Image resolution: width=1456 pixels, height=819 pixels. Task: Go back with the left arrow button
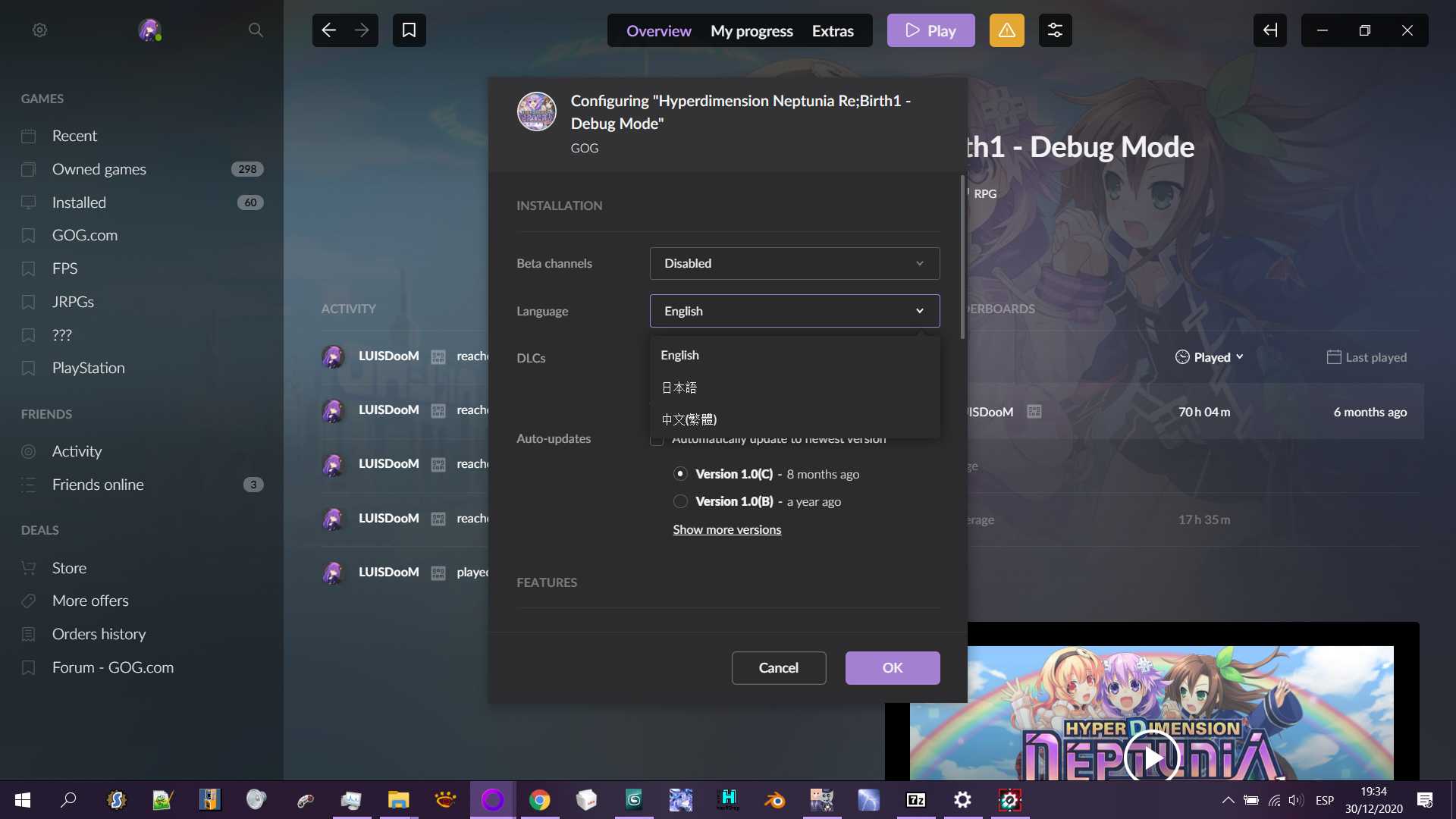point(329,30)
